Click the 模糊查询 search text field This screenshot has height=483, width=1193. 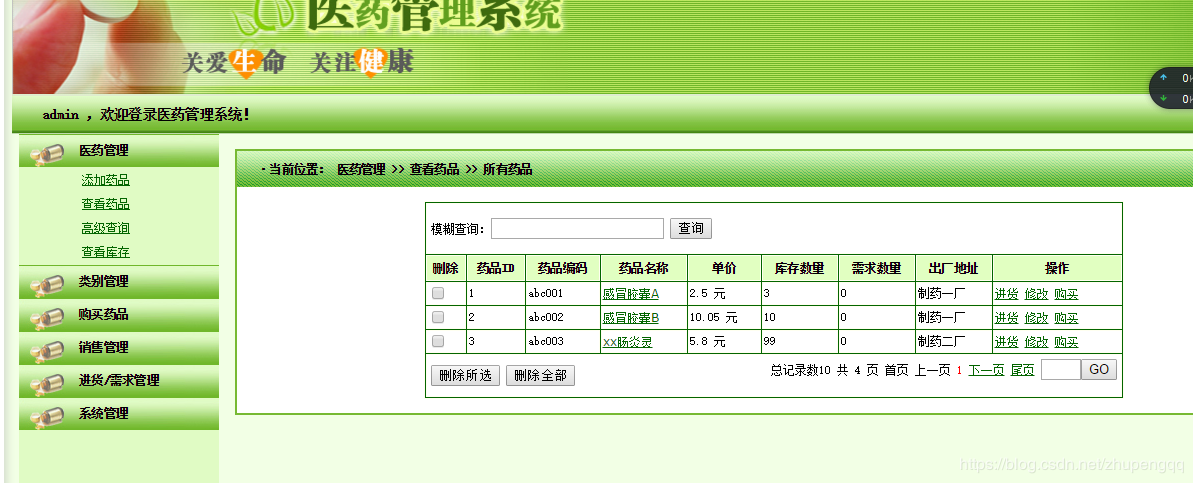tap(577, 229)
